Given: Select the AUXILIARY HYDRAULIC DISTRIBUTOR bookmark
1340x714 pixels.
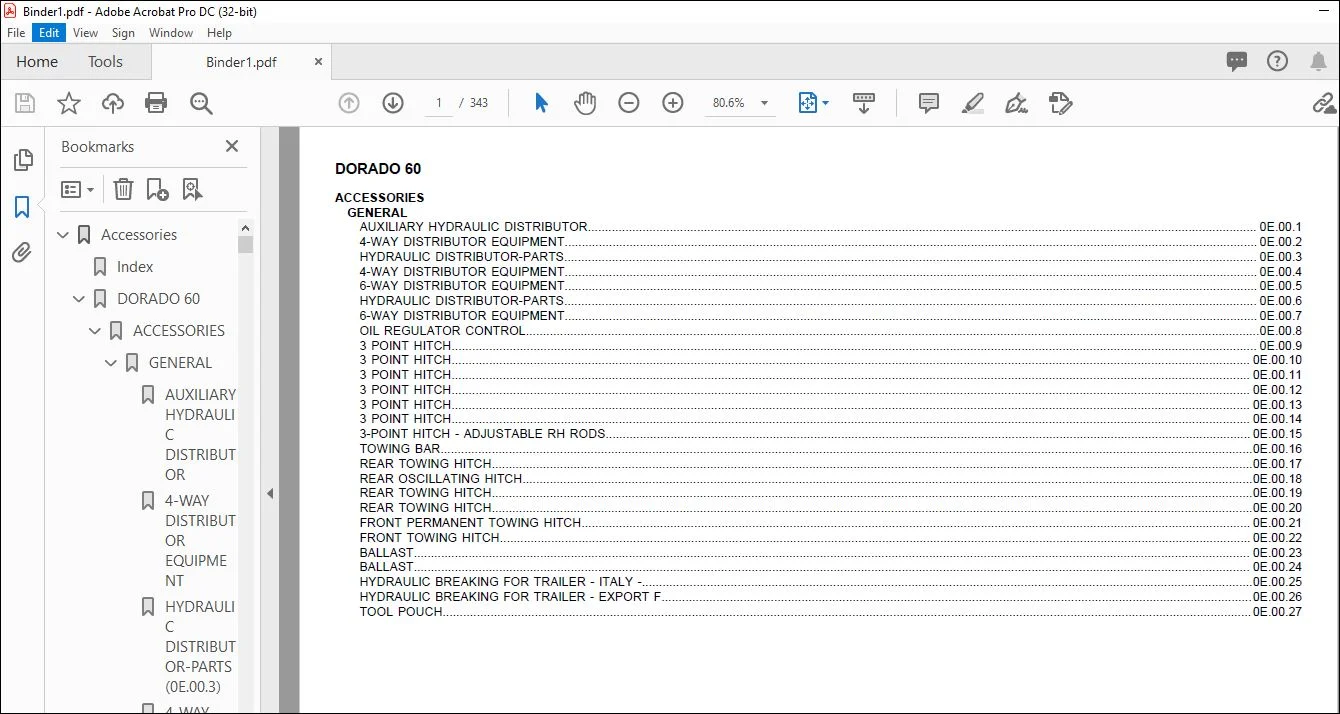Looking at the screenshot, I should click(x=200, y=435).
